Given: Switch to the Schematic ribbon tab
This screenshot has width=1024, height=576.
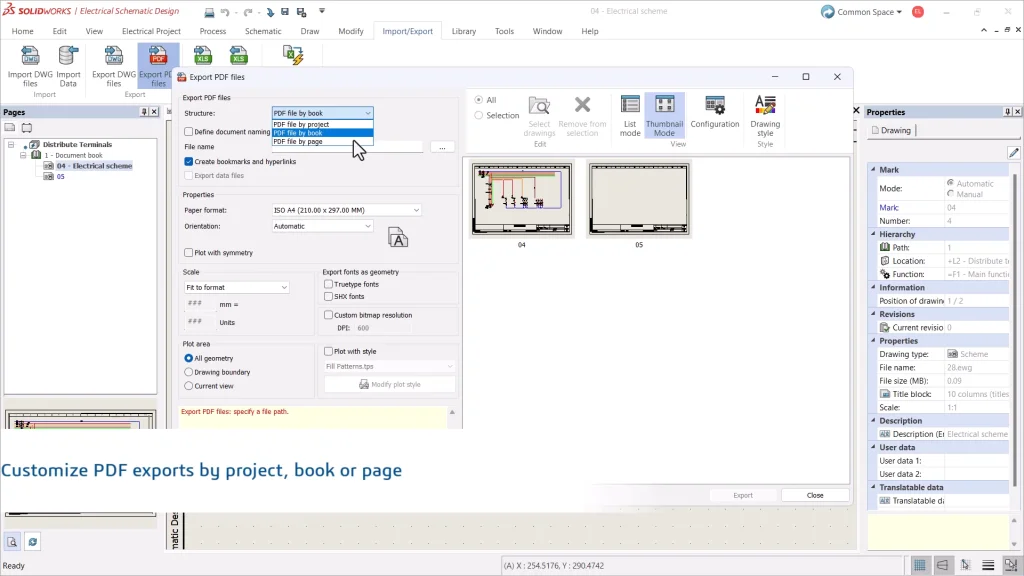Looking at the screenshot, I should [x=263, y=31].
